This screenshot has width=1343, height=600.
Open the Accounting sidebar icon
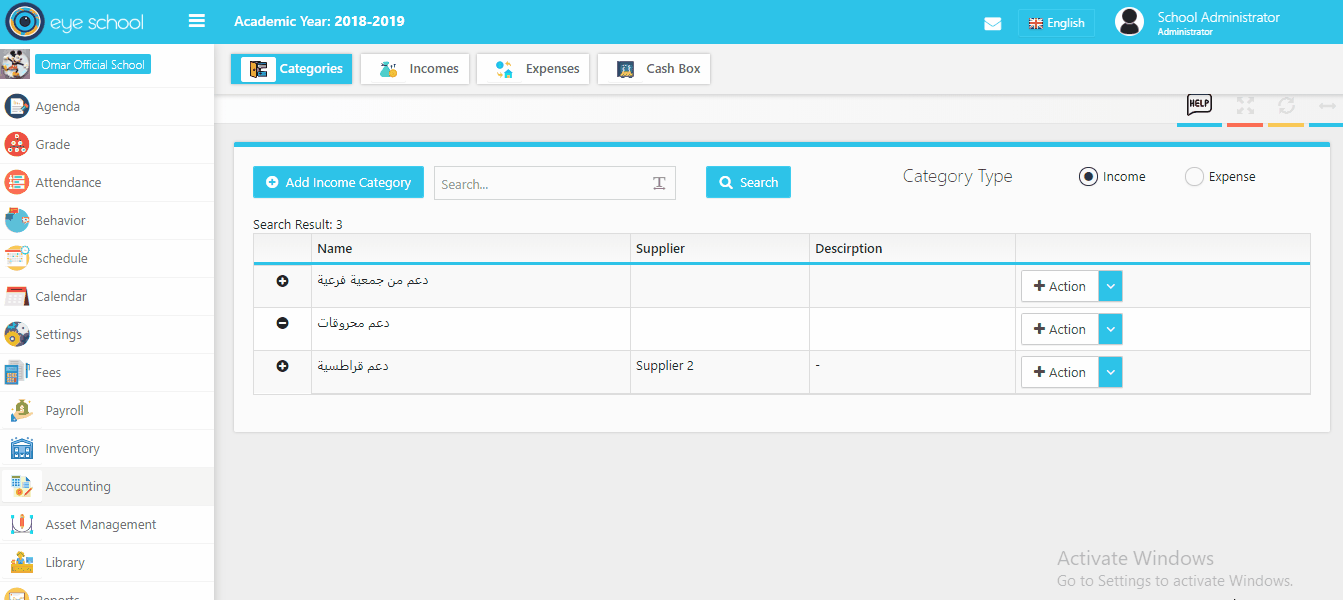click(x=22, y=486)
